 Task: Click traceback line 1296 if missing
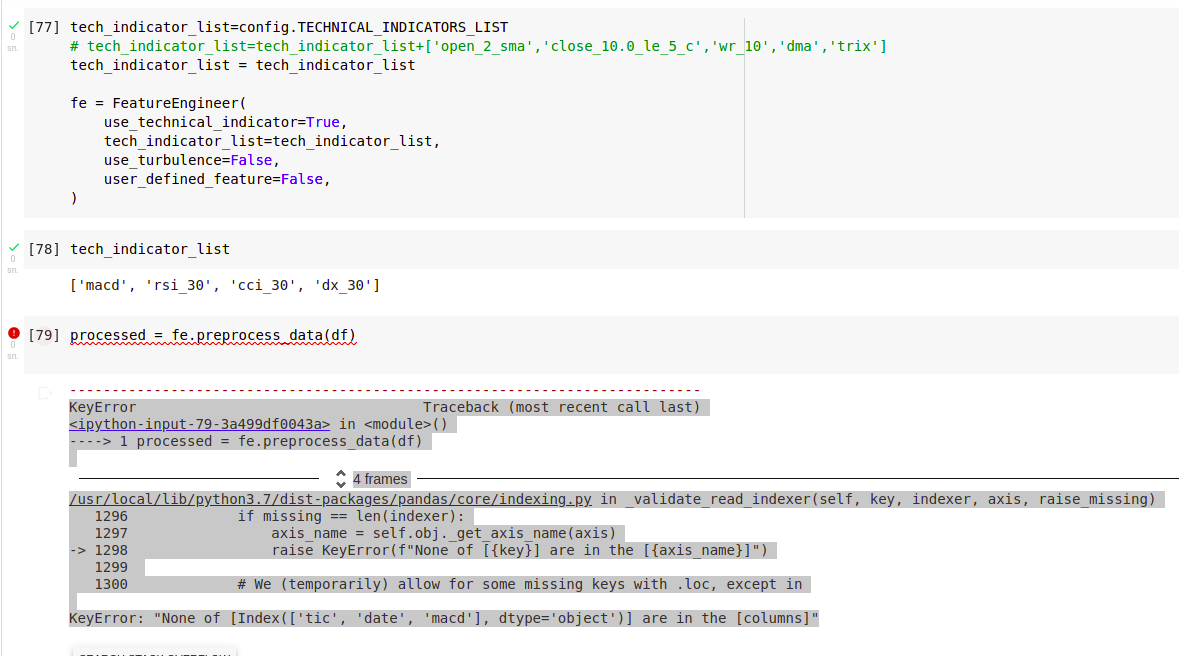pyautogui.click(x=280, y=517)
